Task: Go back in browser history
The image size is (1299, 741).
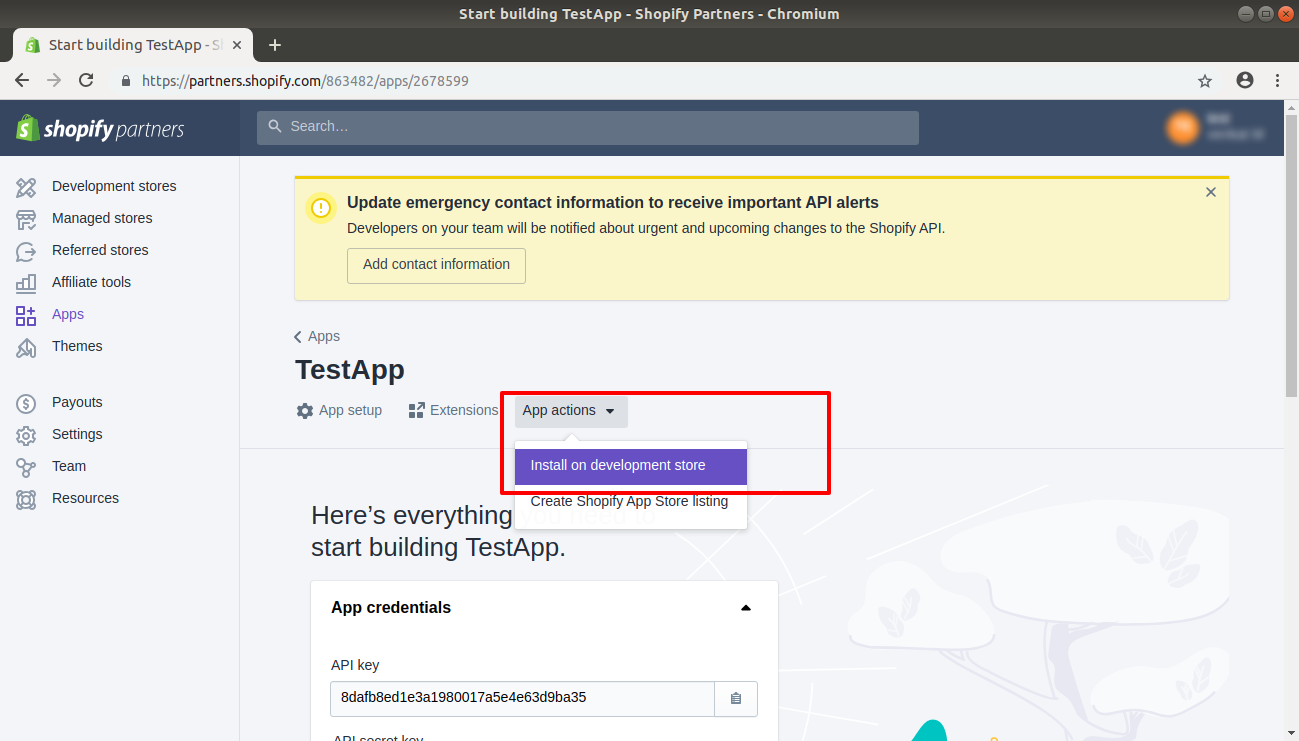Action: point(22,81)
